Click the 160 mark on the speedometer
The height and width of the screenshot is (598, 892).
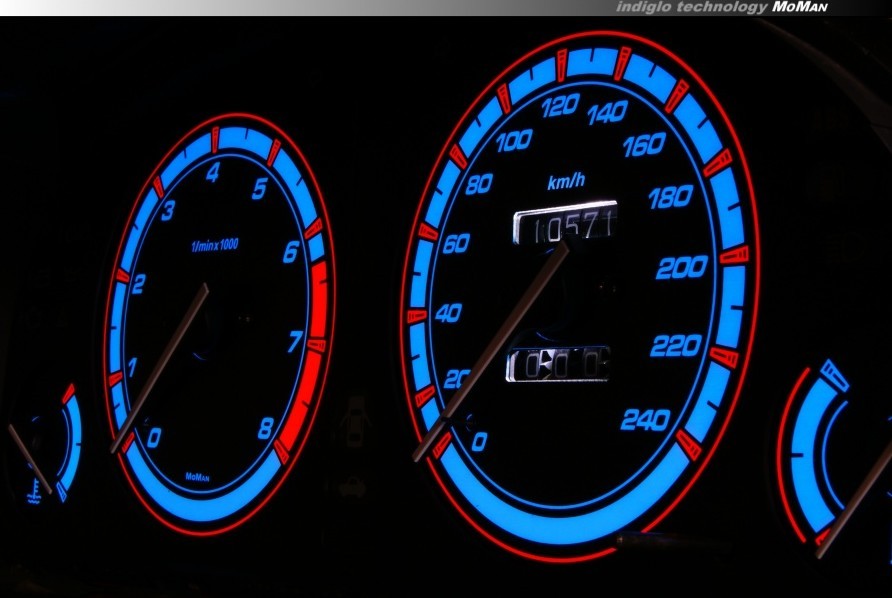[644, 146]
